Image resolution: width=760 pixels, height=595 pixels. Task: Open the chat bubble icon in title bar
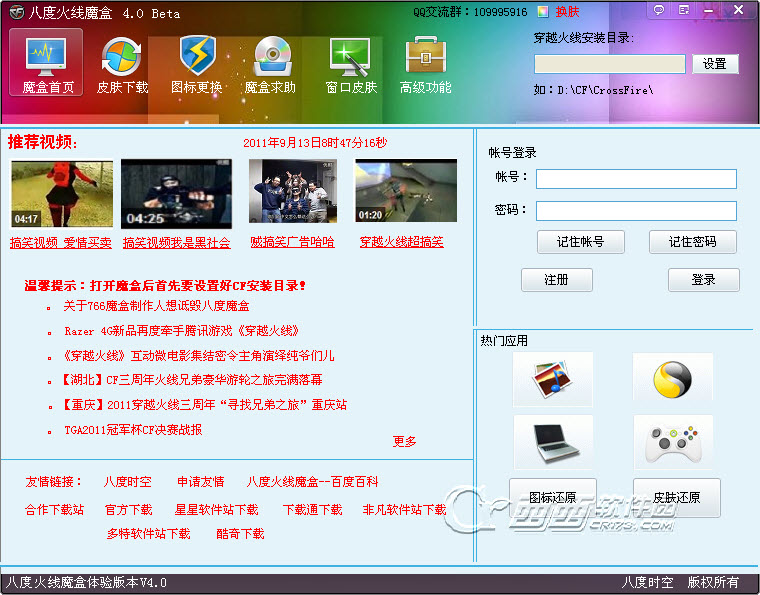(659, 10)
